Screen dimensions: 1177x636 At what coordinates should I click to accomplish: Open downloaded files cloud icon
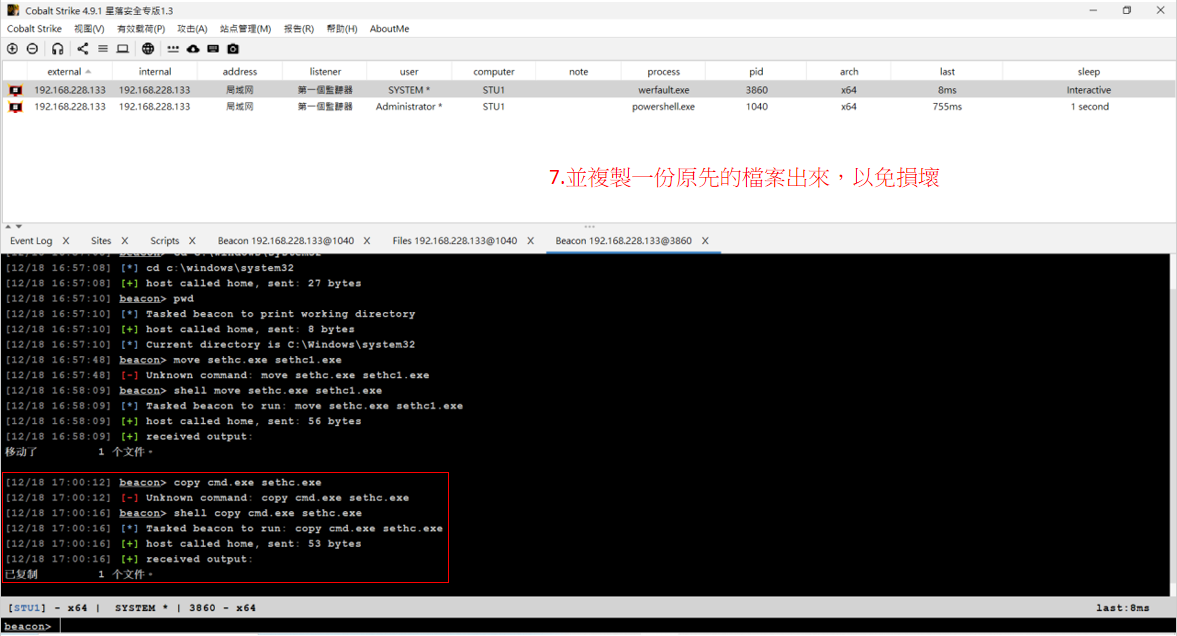(x=193, y=49)
